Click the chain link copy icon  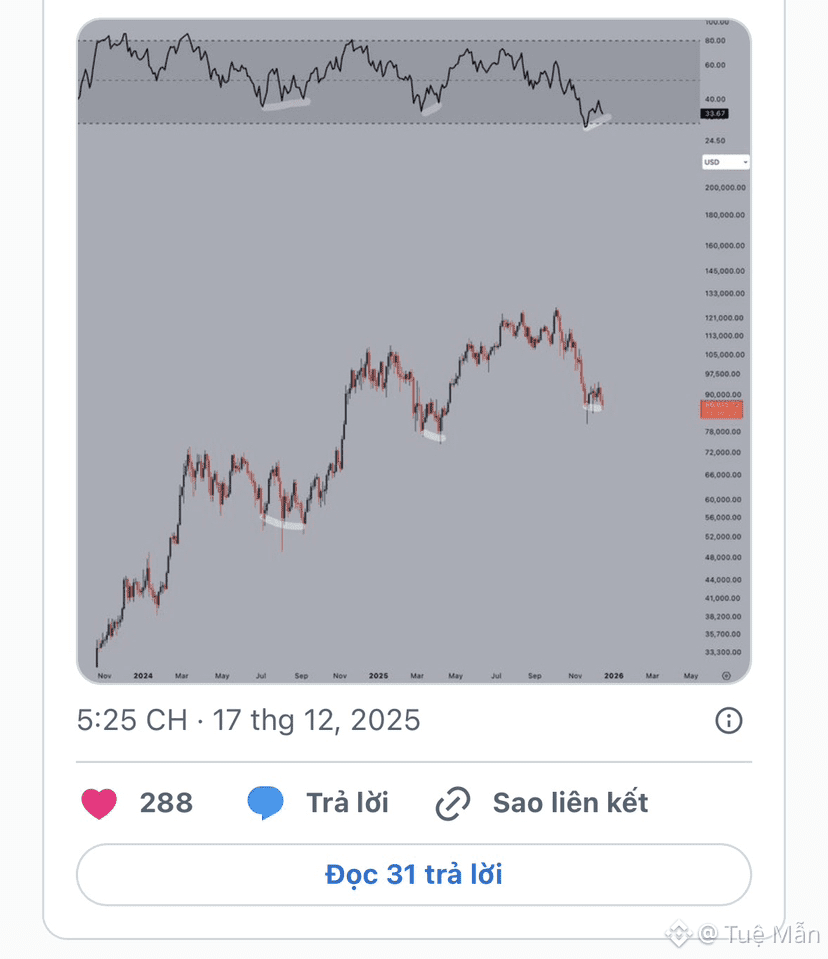(453, 803)
